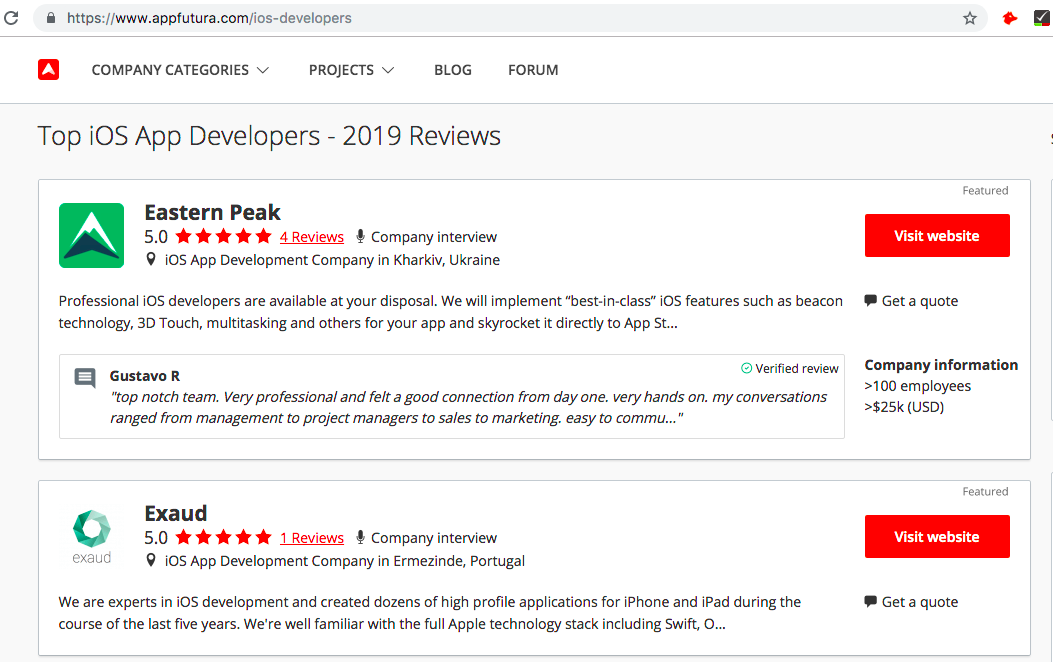Click Ermezinde, Portugal location text

(x=459, y=561)
